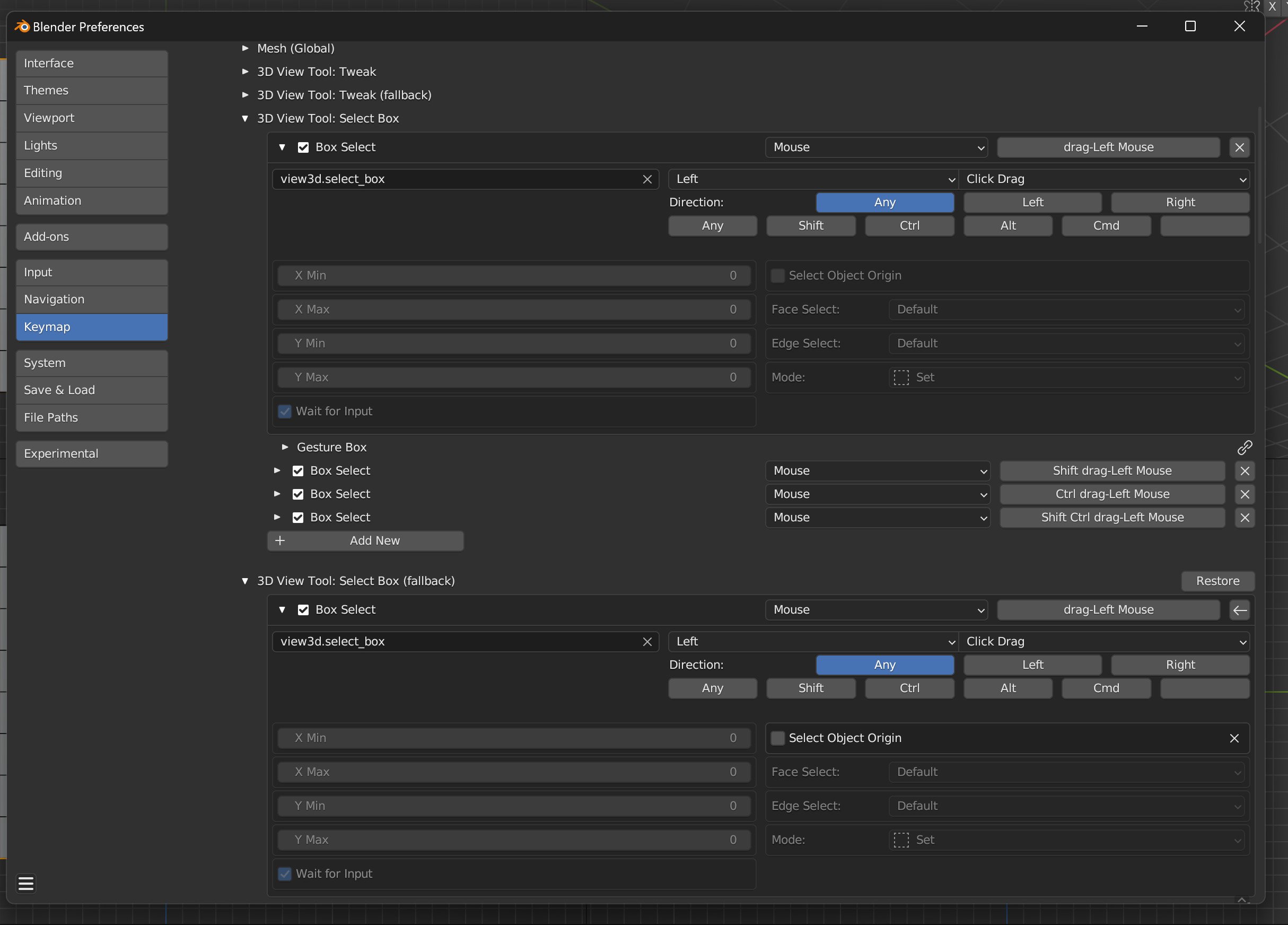Click the plus icon on Add New
This screenshot has width=1288, height=925.
[x=280, y=541]
